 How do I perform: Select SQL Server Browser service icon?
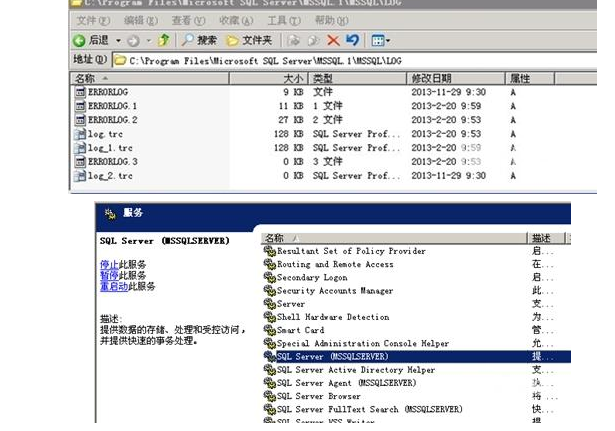pos(269,396)
